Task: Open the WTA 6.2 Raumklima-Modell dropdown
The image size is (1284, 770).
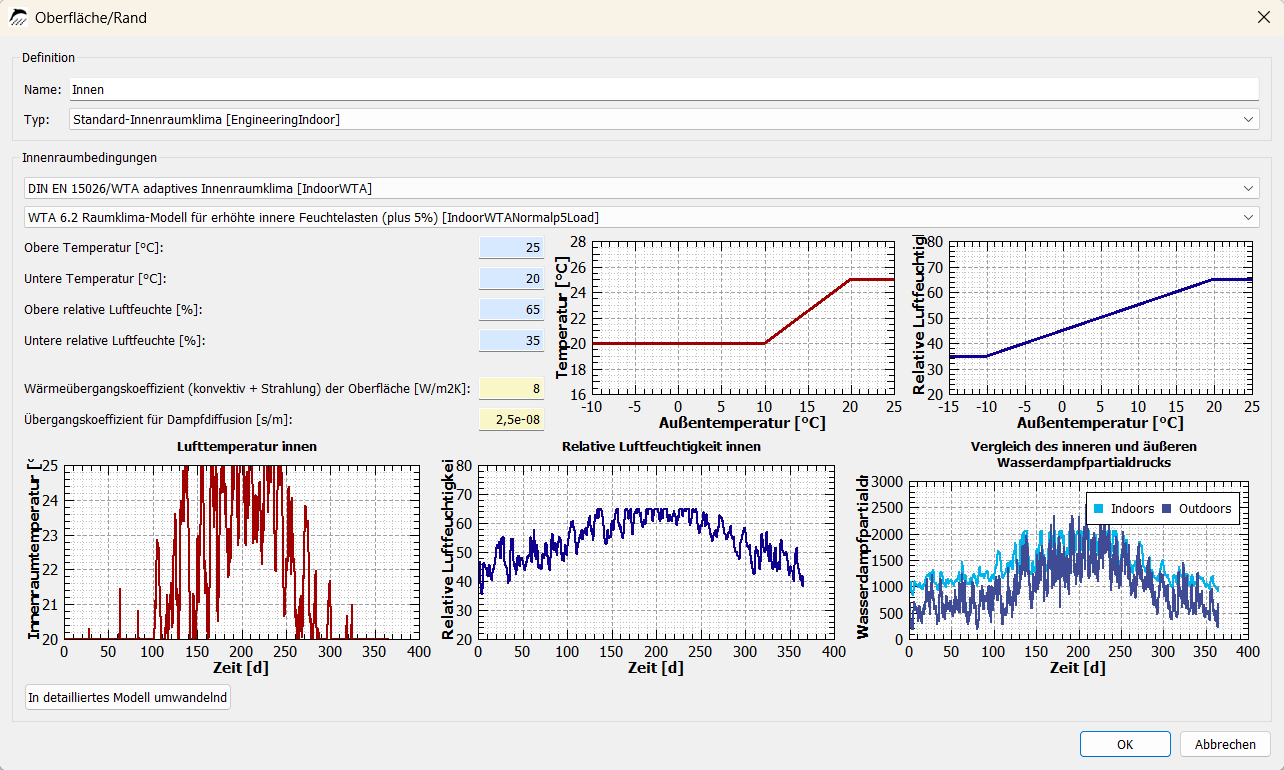Action: pos(641,217)
